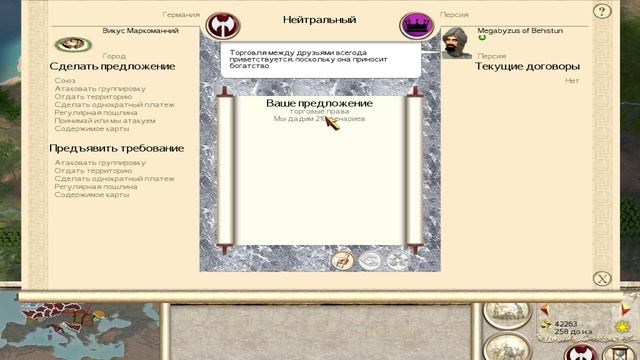Click lower round relief button in bottom panel

507,346
